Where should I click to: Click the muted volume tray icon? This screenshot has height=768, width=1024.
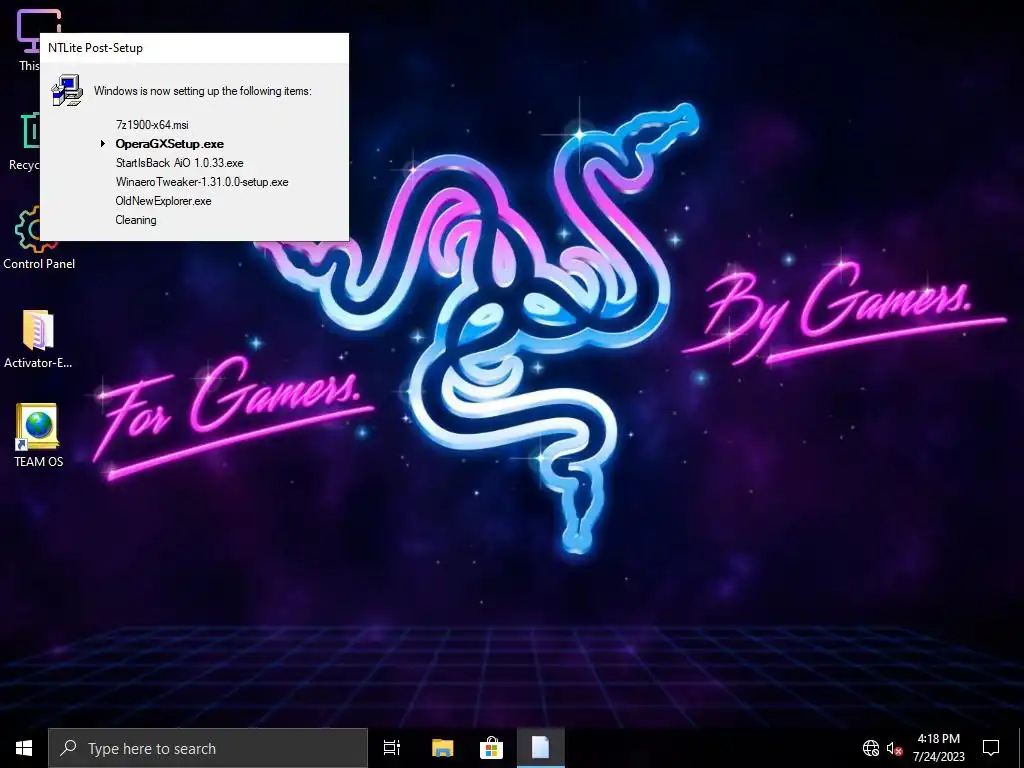click(x=894, y=748)
